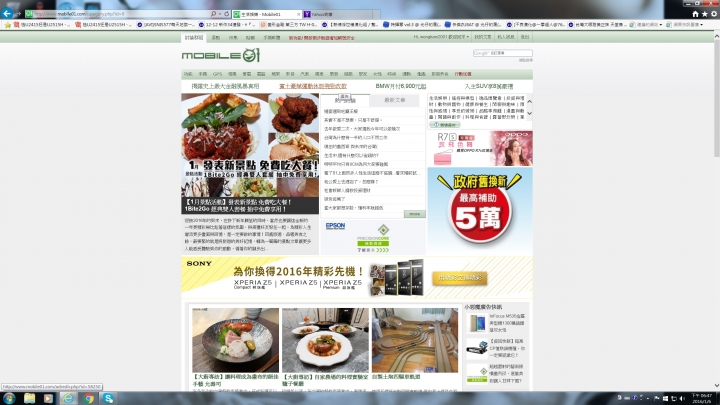Open the cardboard race track article thumbnail

(415, 340)
